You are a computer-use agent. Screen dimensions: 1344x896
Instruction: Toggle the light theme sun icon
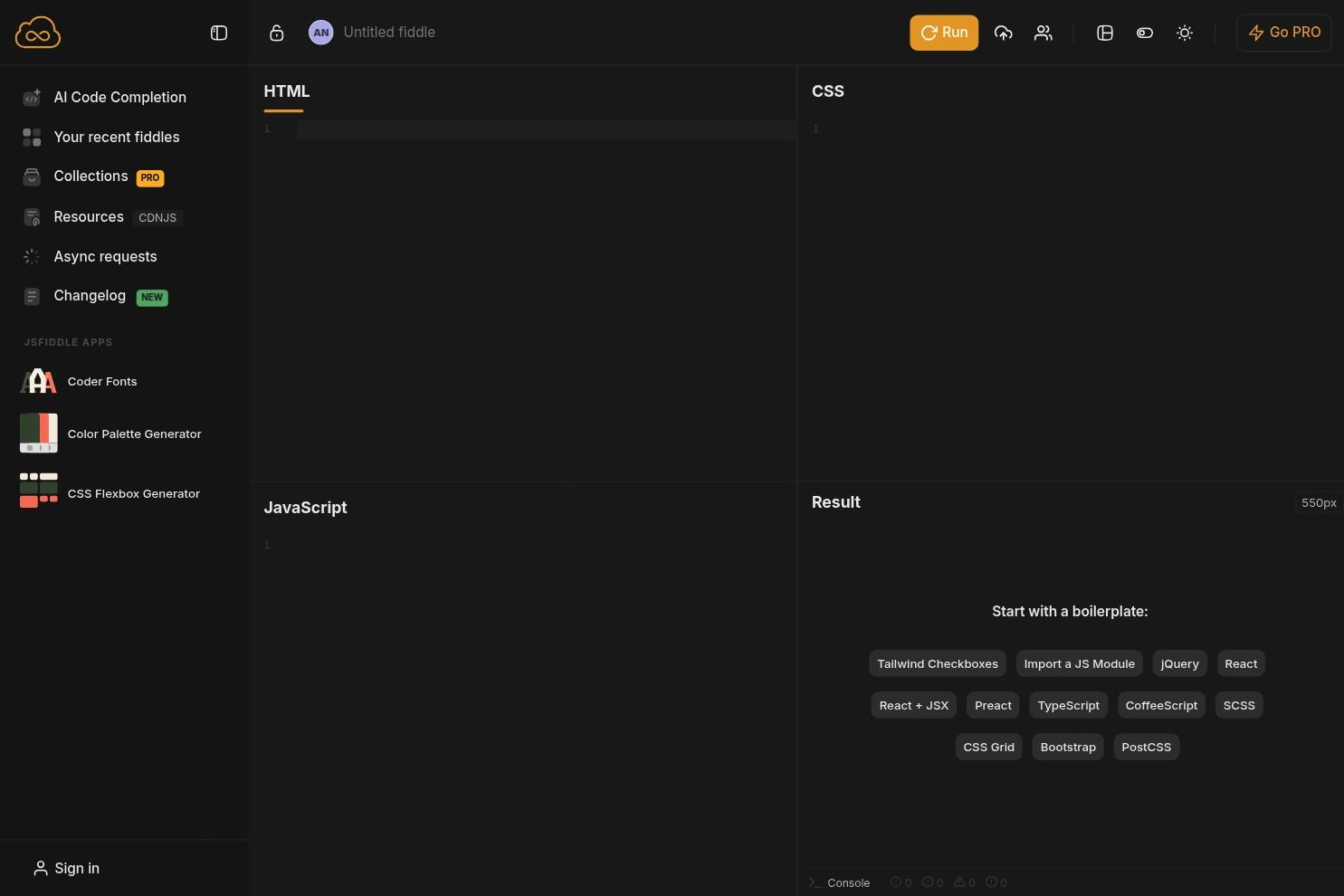click(1185, 33)
